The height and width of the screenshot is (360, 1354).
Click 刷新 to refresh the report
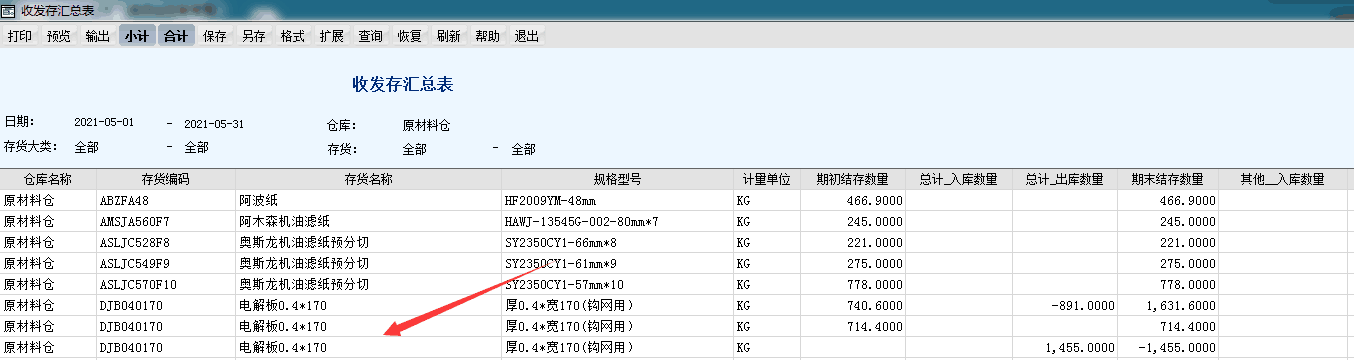[x=449, y=36]
